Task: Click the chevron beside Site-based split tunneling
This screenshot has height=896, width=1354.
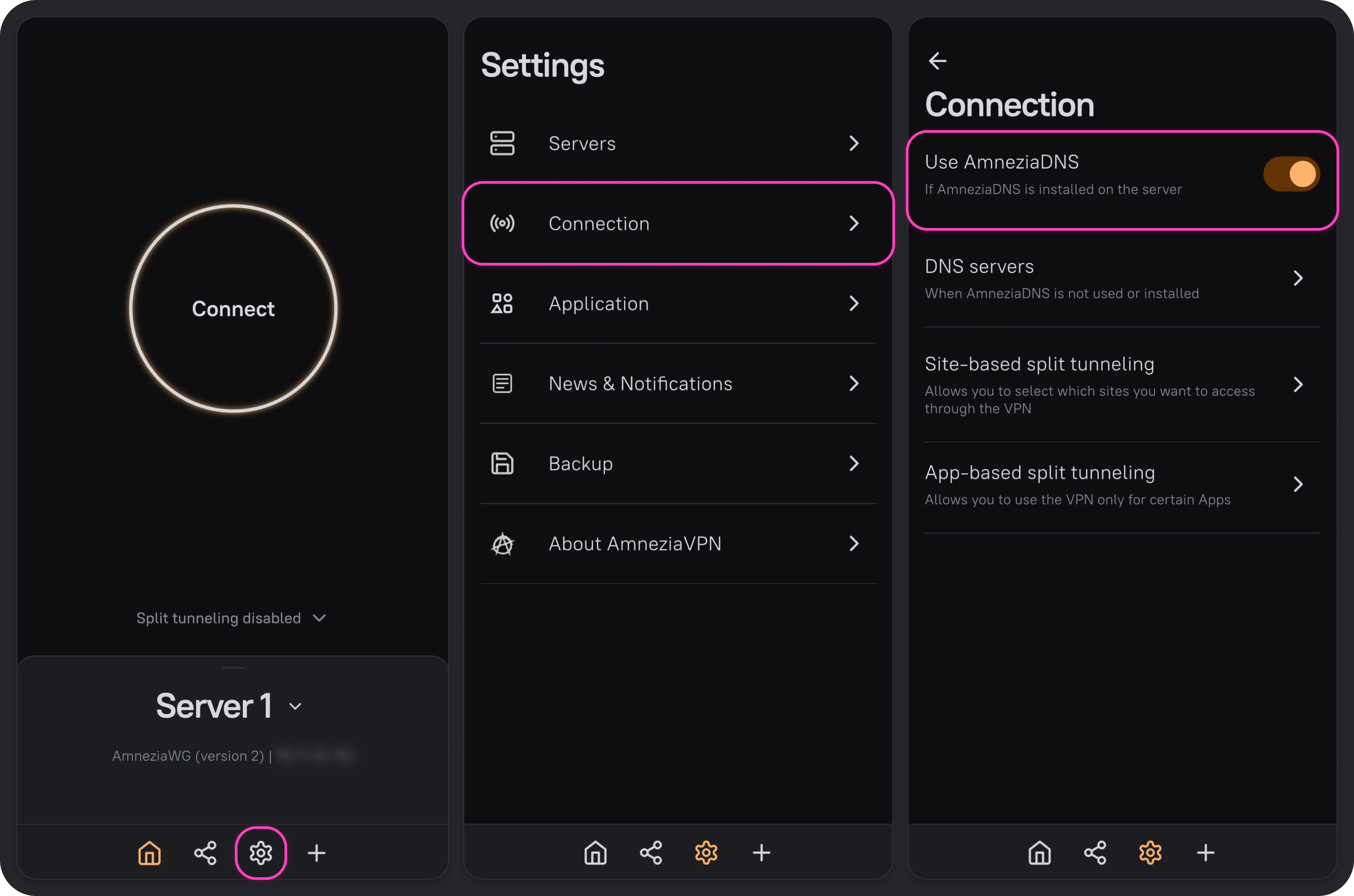Action: click(x=1299, y=385)
